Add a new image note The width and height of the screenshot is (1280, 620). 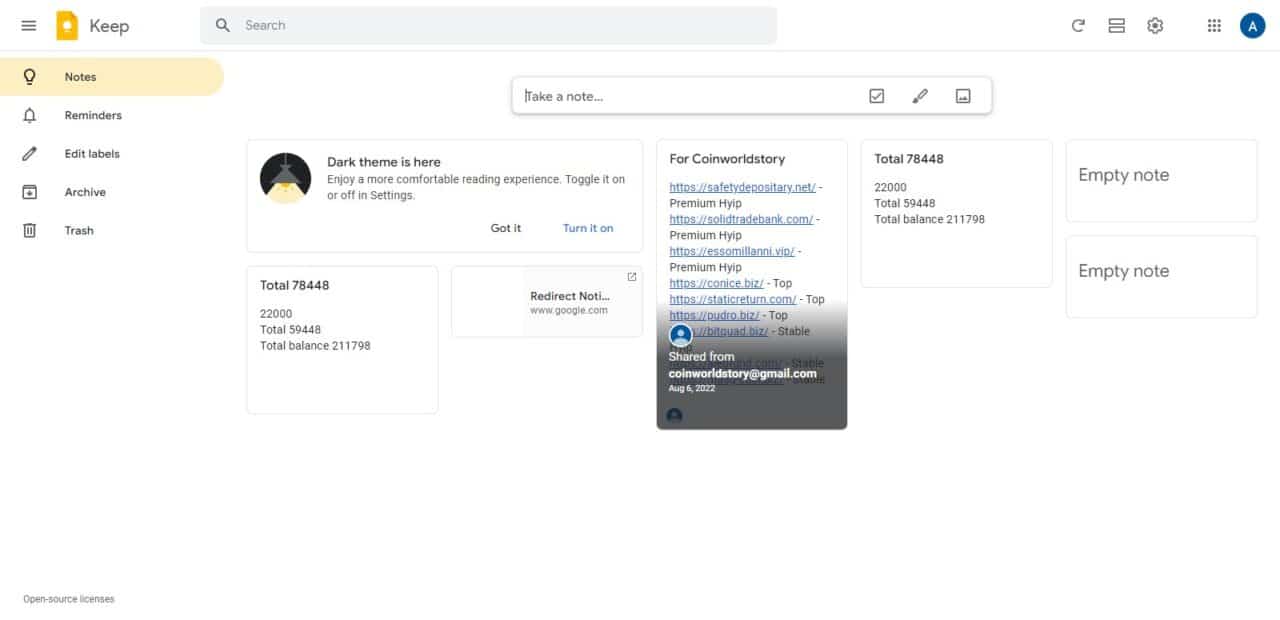coord(963,96)
